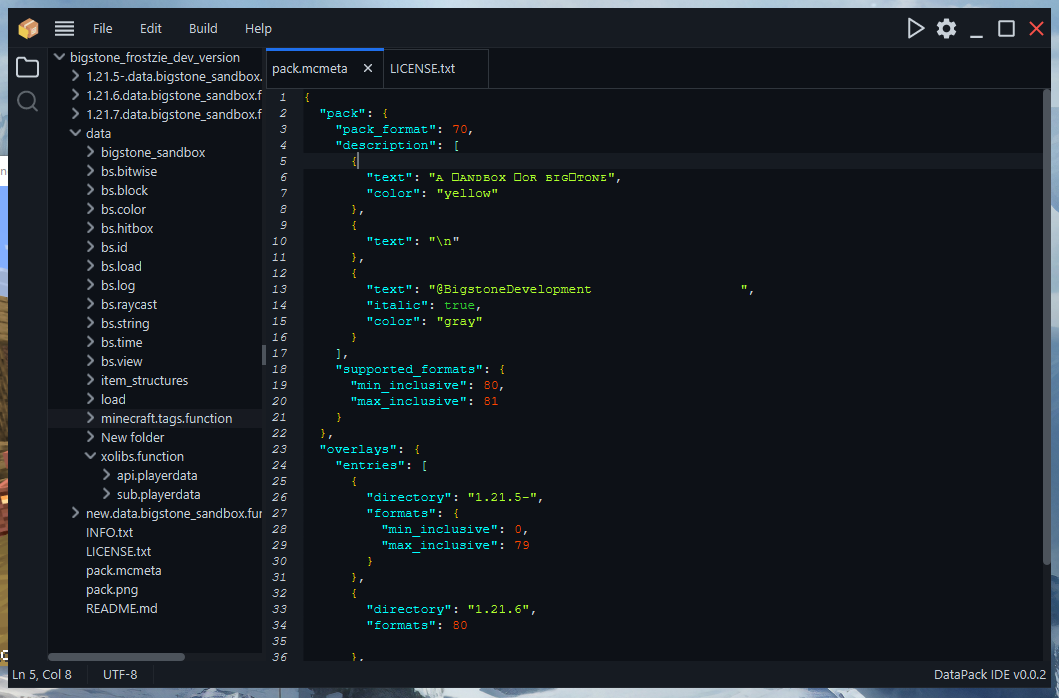Image resolution: width=1059 pixels, height=698 pixels.
Task: Expand the load folder
Action: pos(91,399)
